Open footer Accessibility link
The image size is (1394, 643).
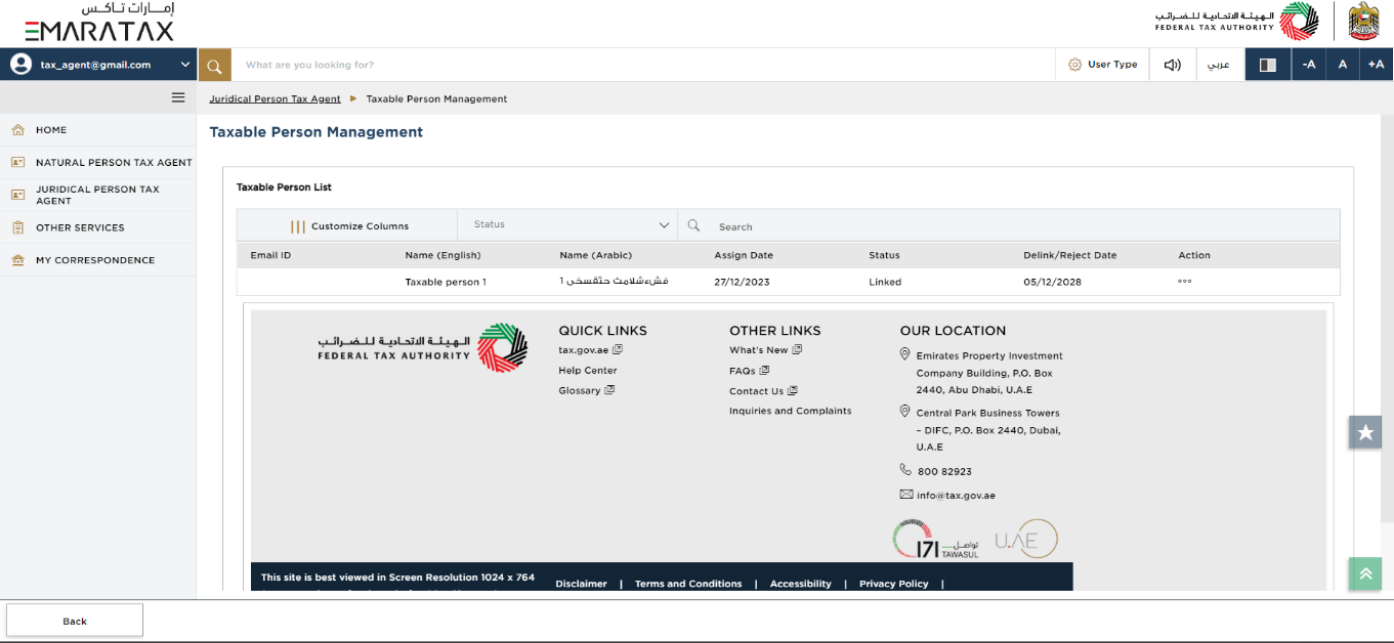[800, 584]
